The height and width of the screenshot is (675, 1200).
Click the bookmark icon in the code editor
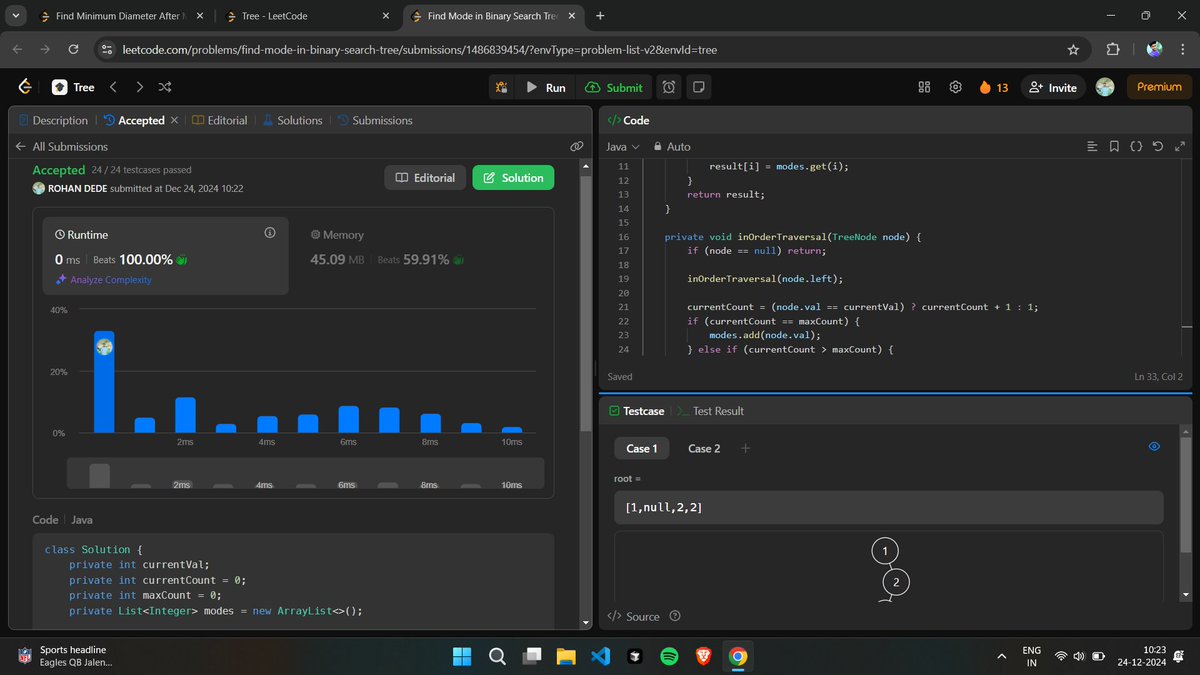(x=1114, y=146)
